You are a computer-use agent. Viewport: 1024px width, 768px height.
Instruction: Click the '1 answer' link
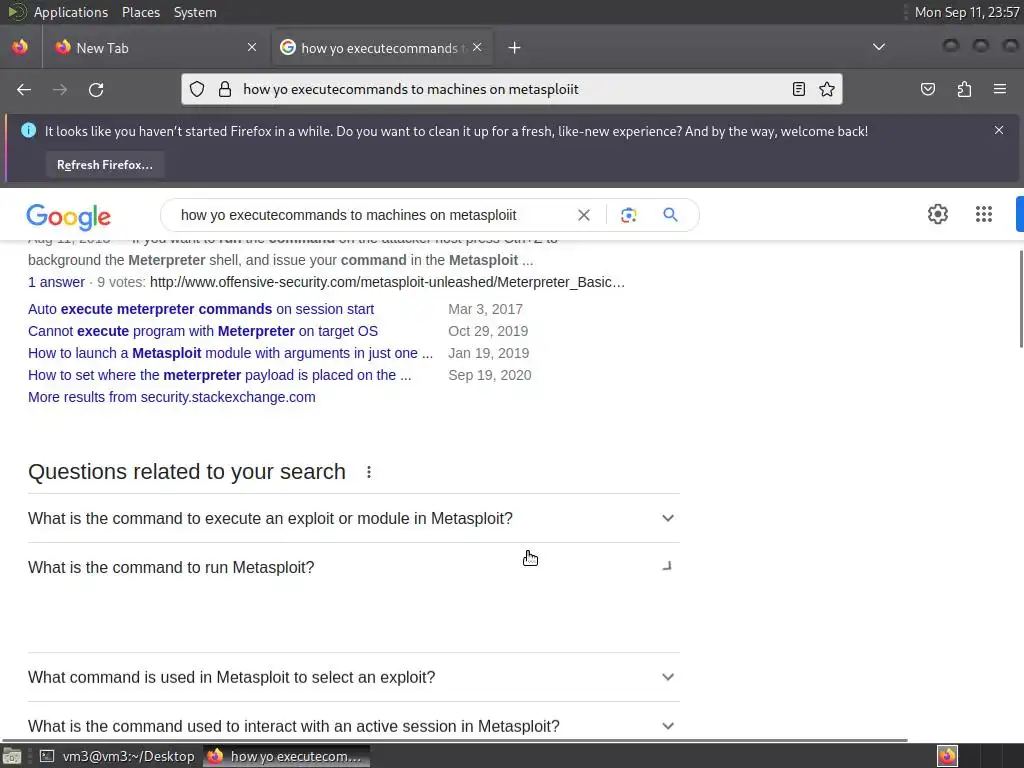[56, 282]
